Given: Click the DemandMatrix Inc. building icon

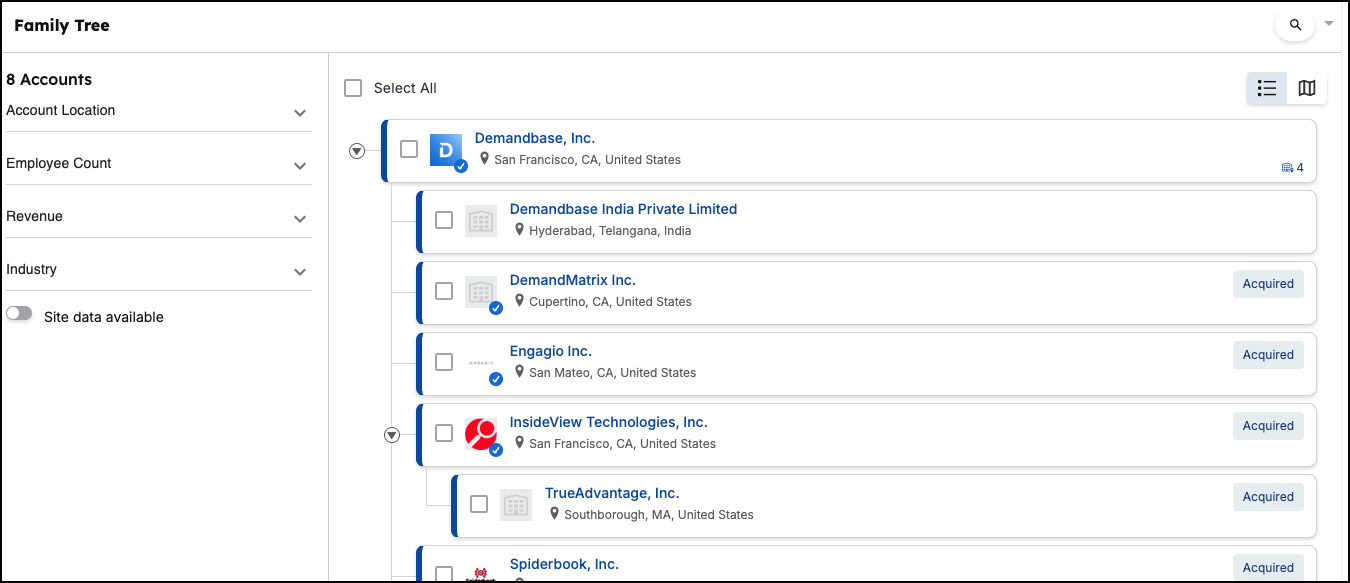Looking at the screenshot, I should tap(481, 291).
